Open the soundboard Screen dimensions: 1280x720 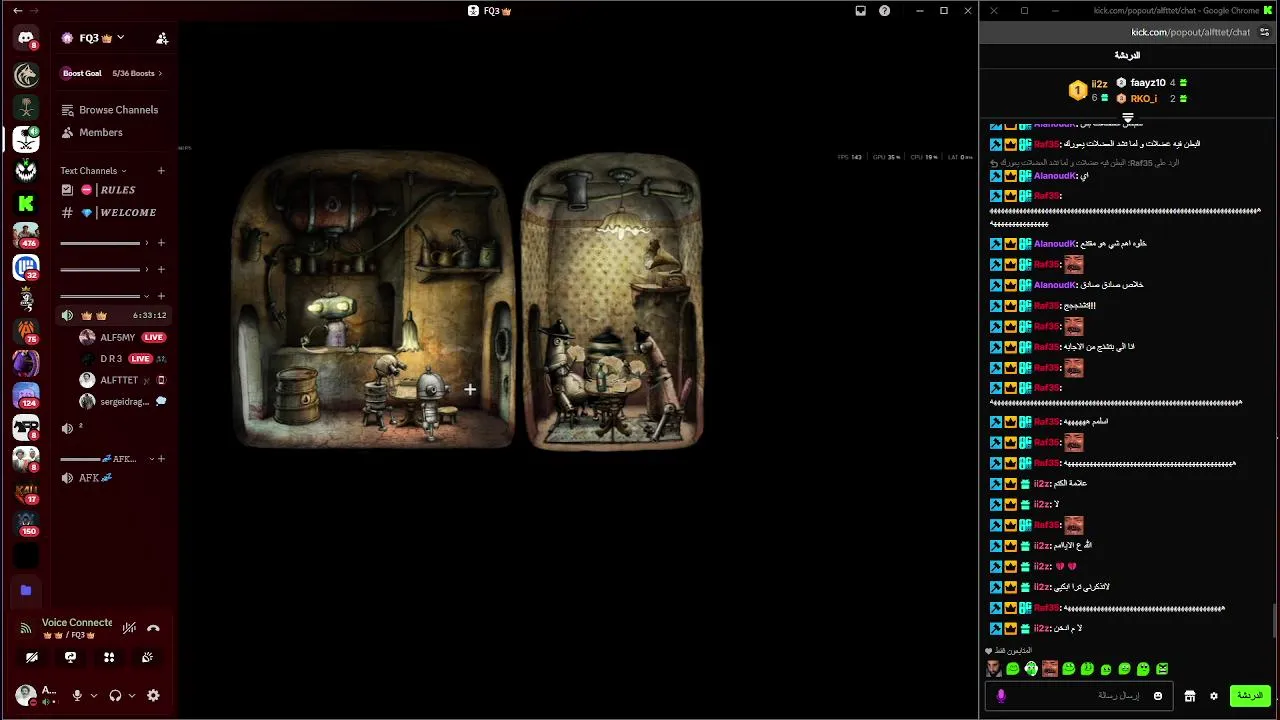point(147,657)
